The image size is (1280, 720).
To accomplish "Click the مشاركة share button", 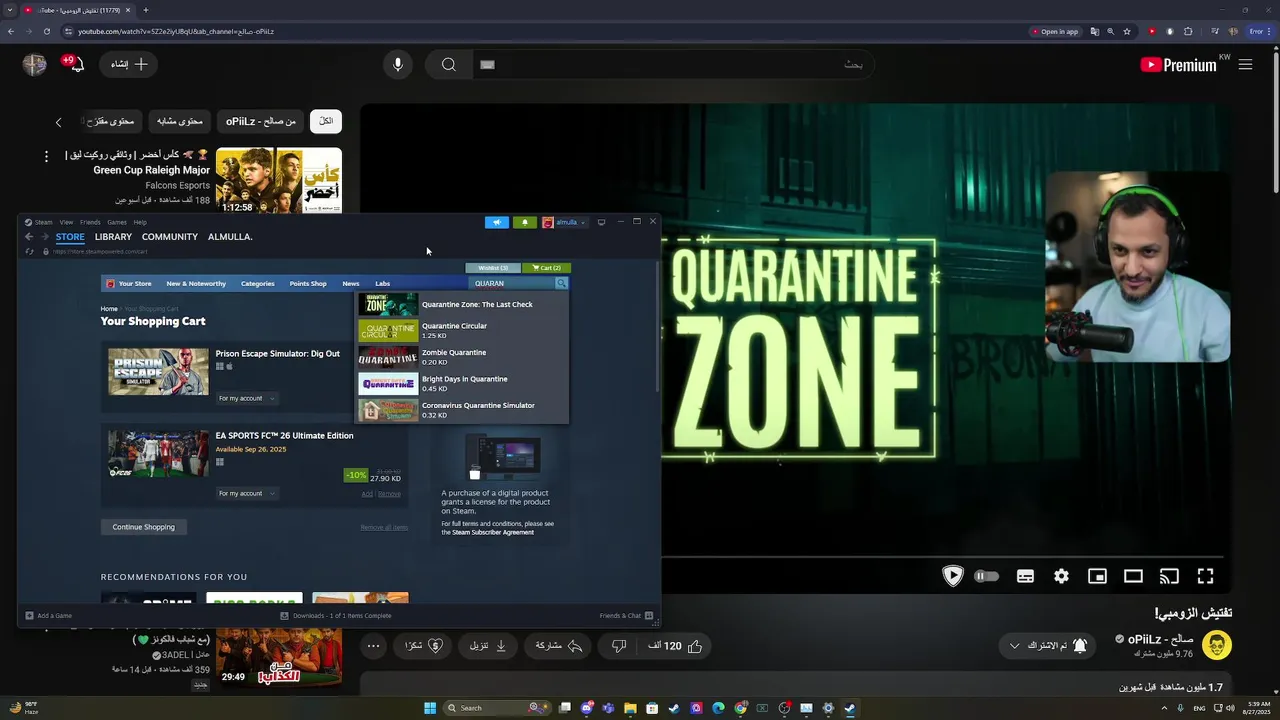I will pos(558,646).
